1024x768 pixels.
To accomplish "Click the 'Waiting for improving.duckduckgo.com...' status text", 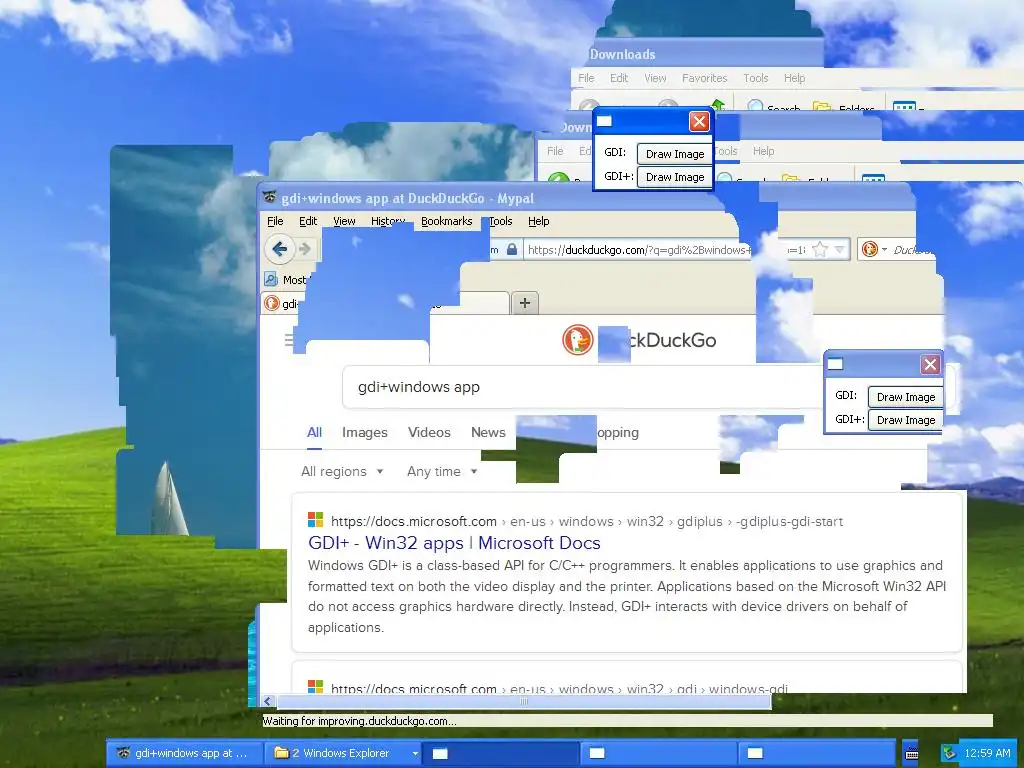I will click(359, 721).
